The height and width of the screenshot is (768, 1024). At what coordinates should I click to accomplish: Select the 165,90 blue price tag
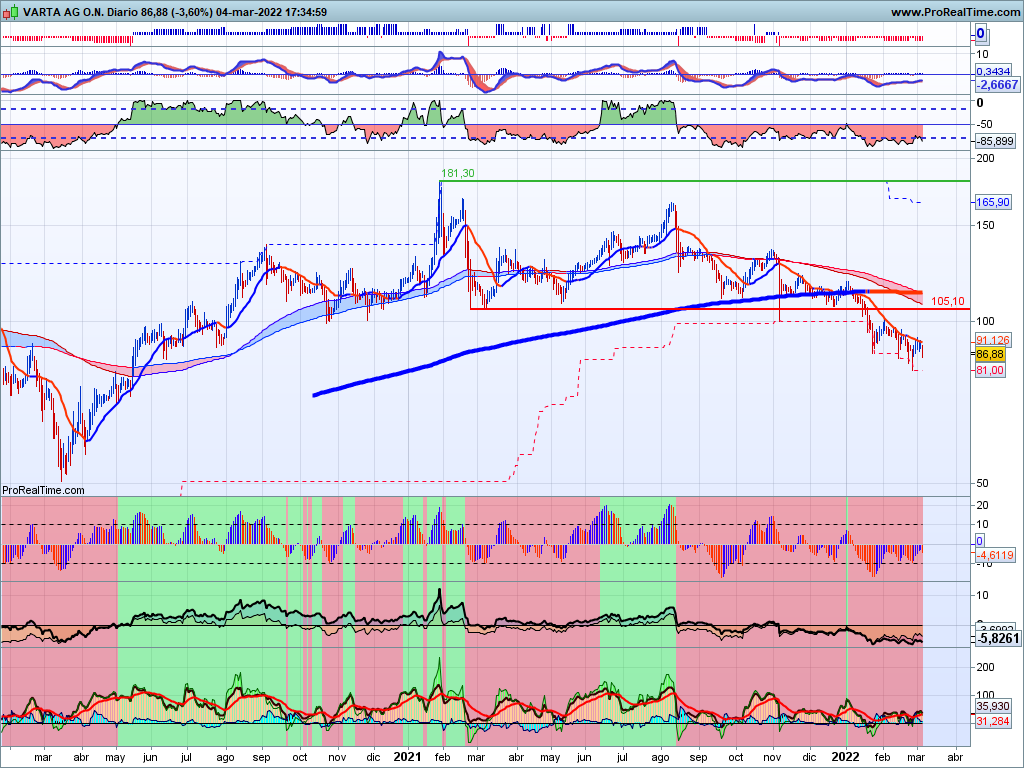[x=992, y=202]
